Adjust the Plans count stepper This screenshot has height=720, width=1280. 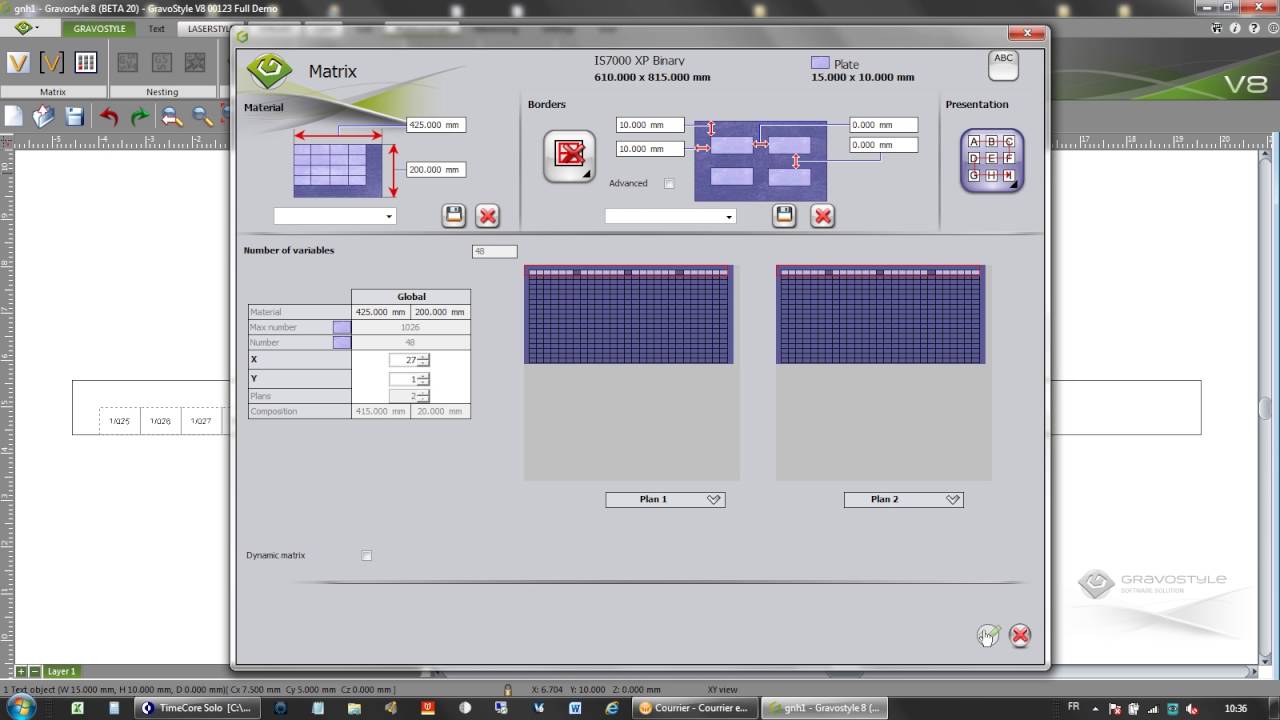click(x=424, y=396)
